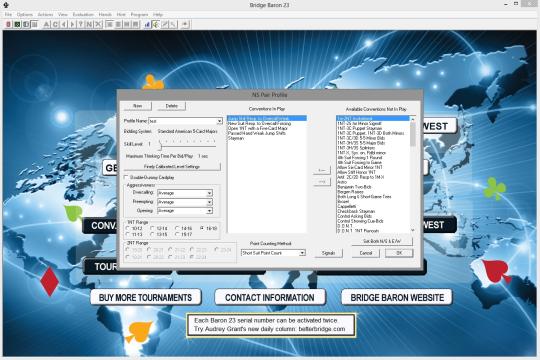This screenshot has height=360, width=540.
Task: Click the 'C' toolbar icon
Action: point(55,24)
